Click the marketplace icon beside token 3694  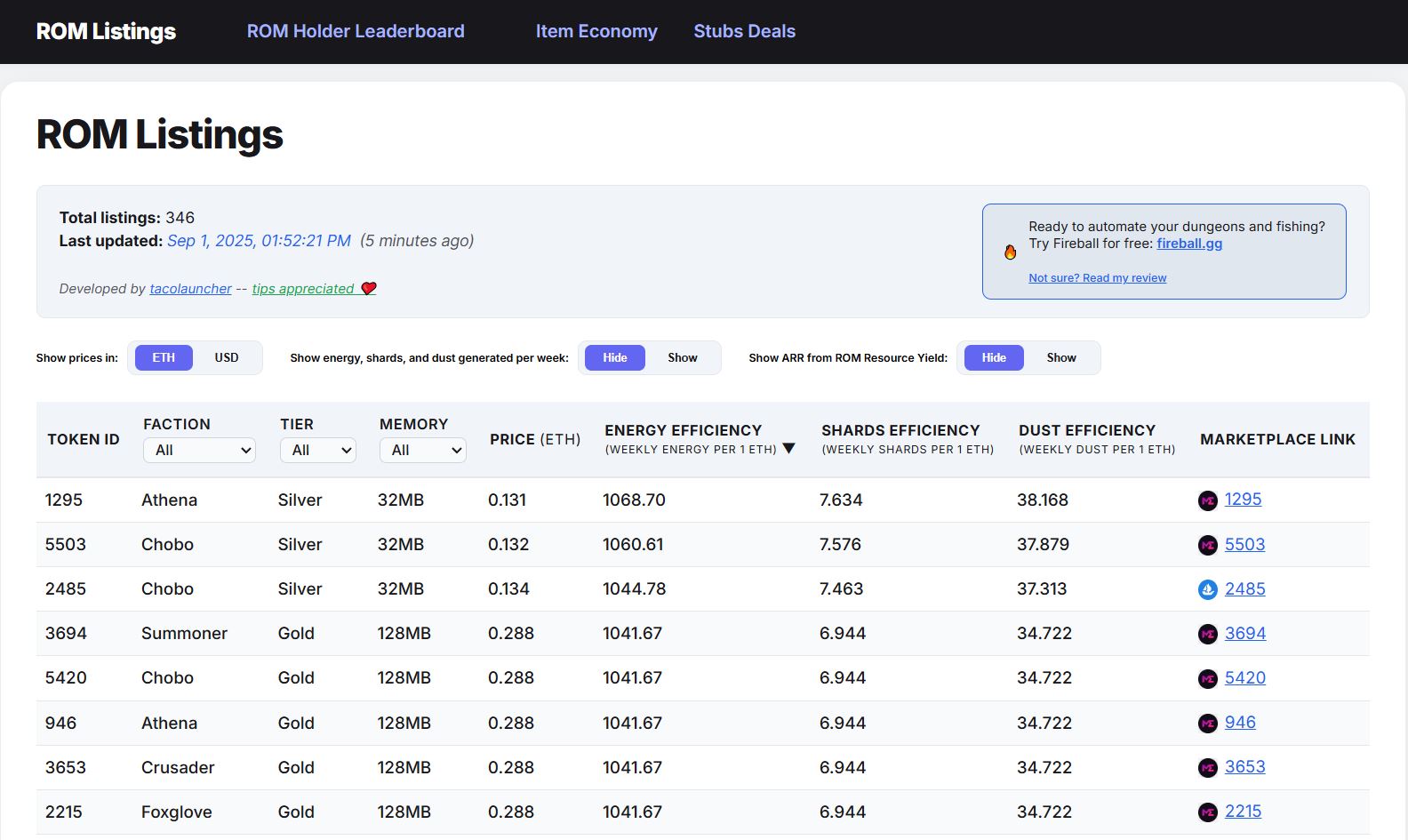pyautogui.click(x=1207, y=634)
